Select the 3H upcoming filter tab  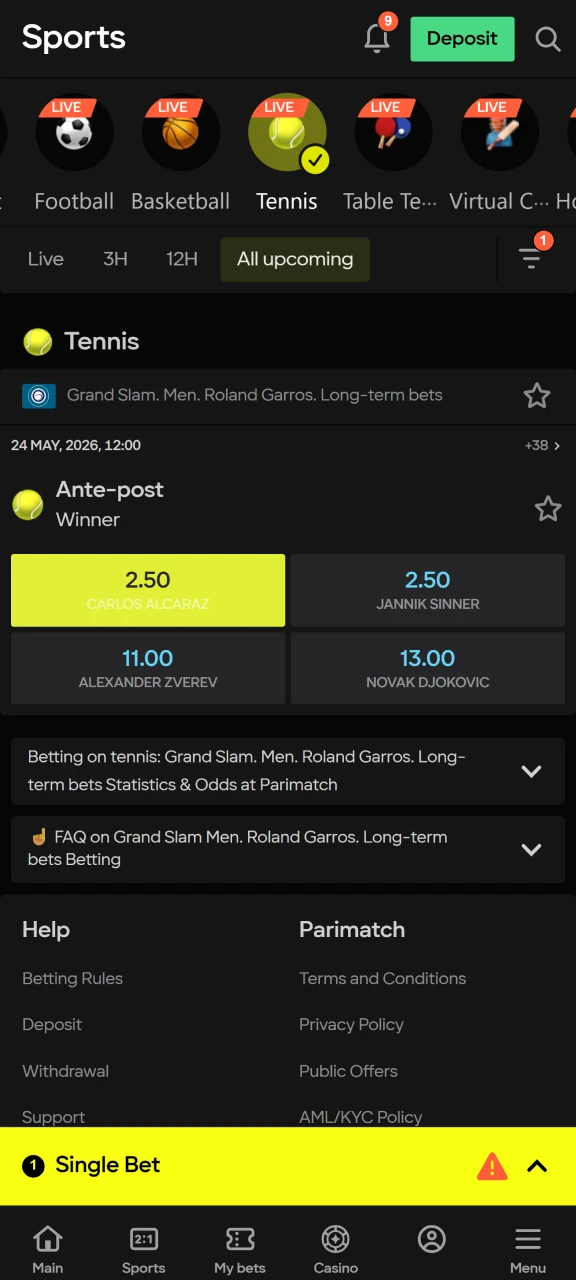115,259
